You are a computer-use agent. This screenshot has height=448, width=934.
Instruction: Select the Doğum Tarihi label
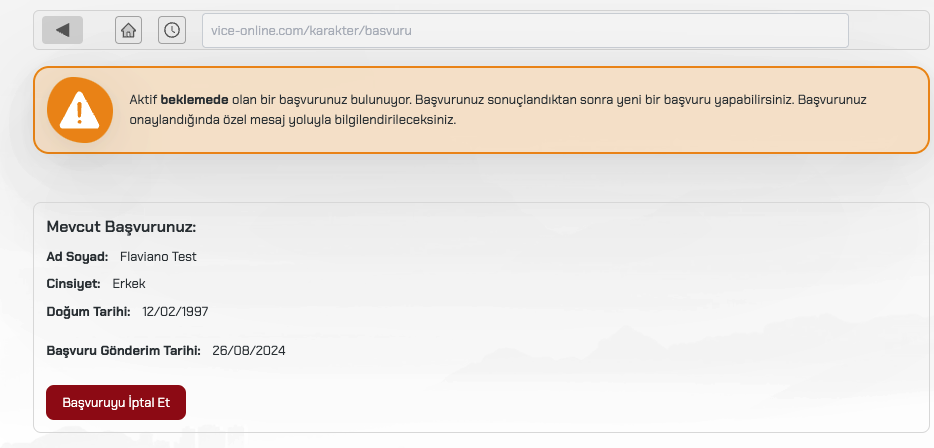pos(88,311)
